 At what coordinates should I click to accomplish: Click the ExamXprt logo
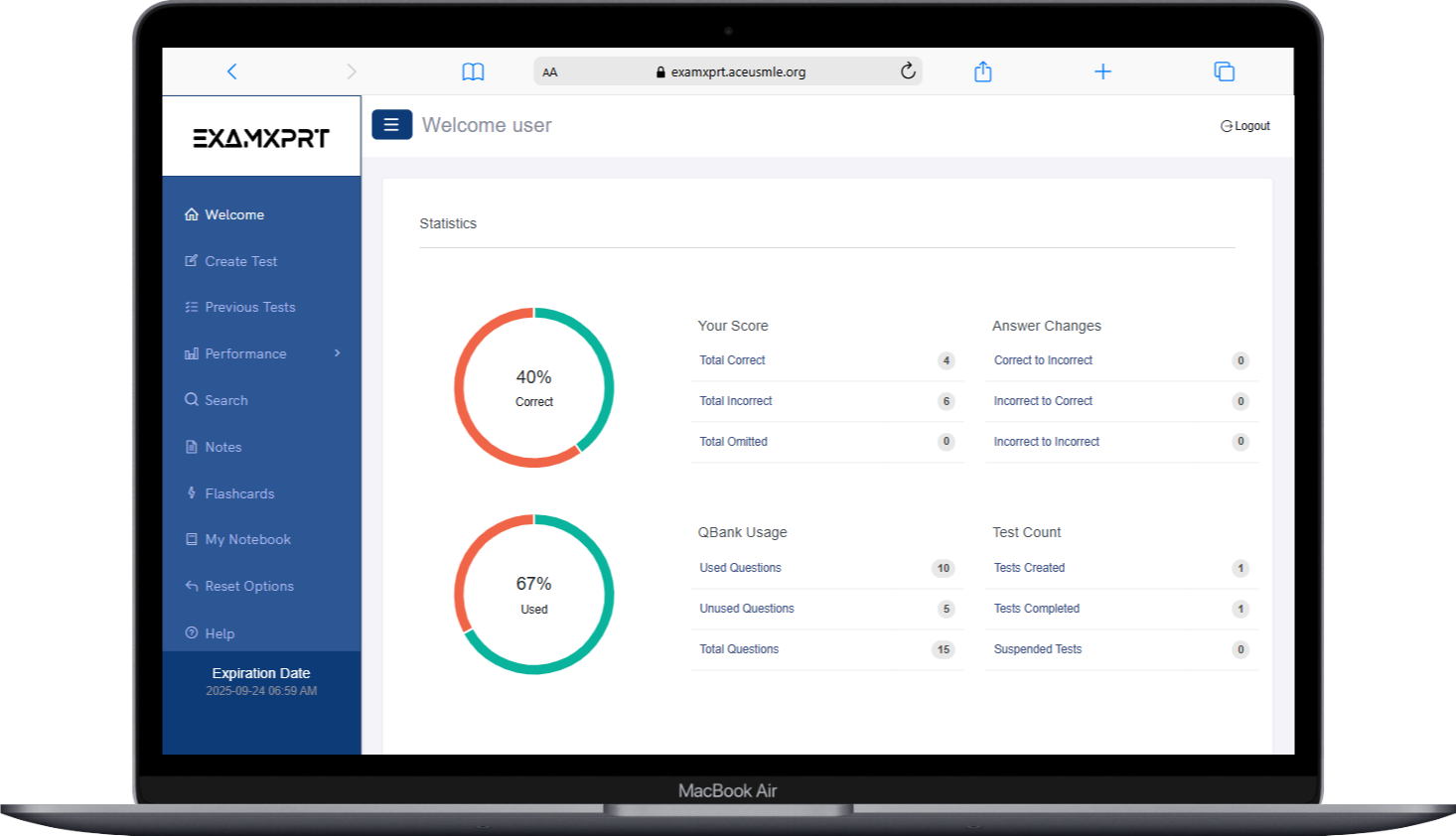[261, 138]
